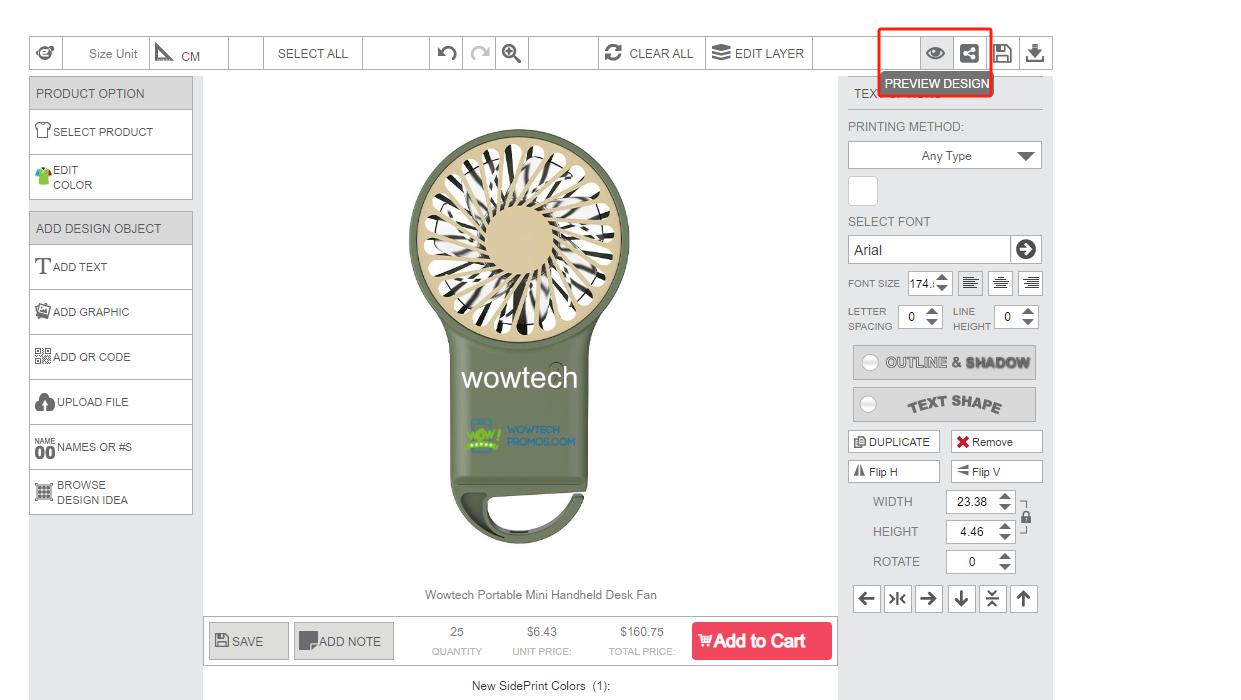The height and width of the screenshot is (700, 1241).
Task: Click the download design icon
Action: 1035,54
